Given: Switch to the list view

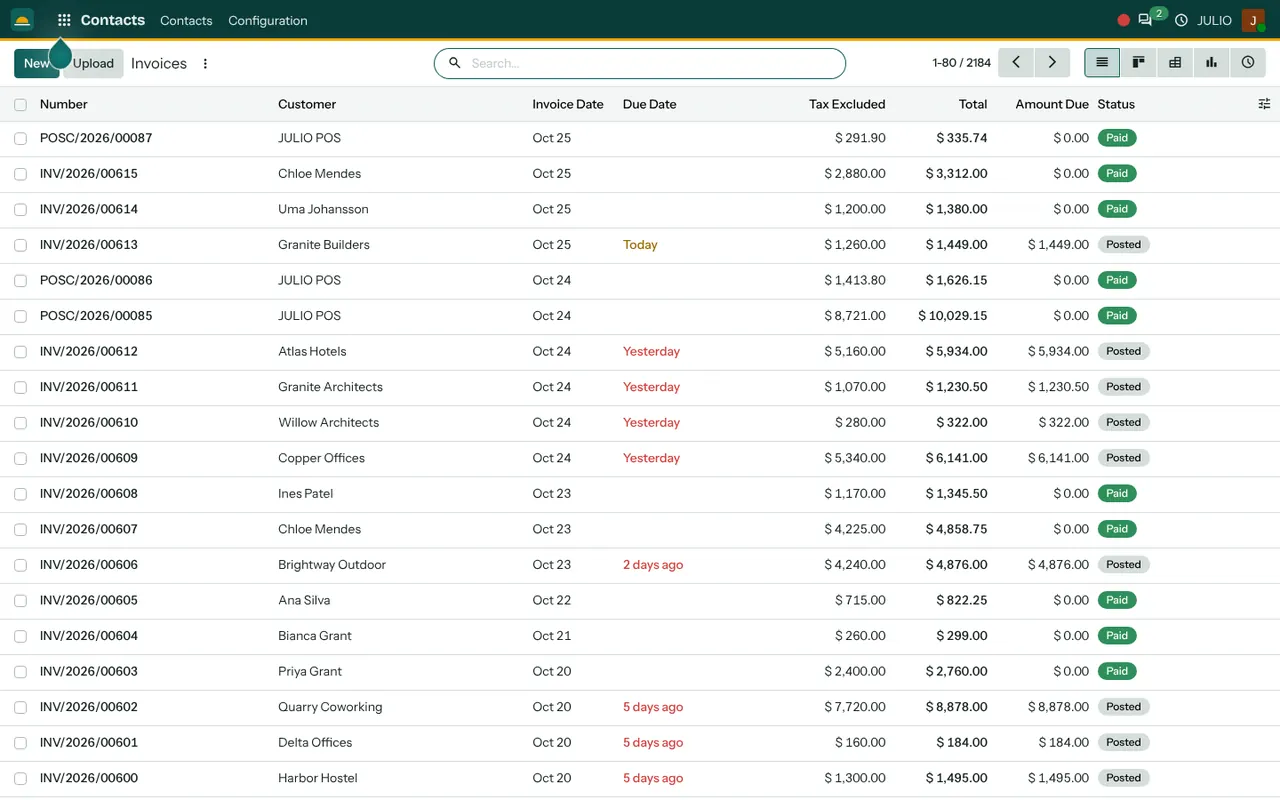Looking at the screenshot, I should pyautogui.click(x=1102, y=63).
